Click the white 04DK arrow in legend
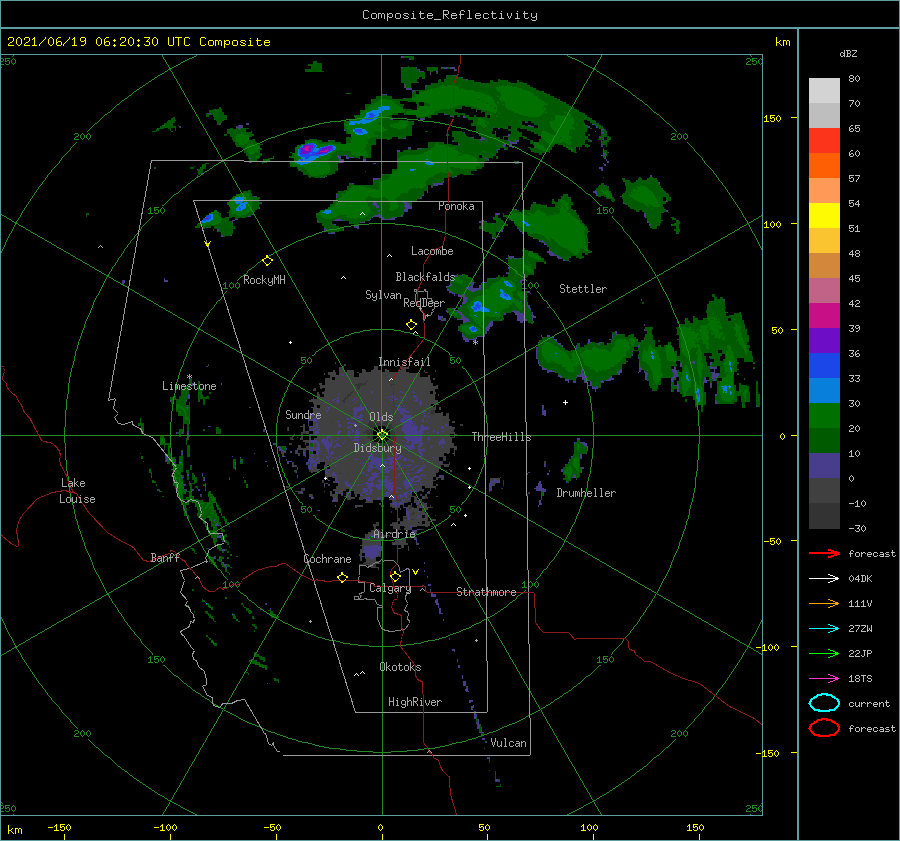The height and width of the screenshot is (841, 900). pyautogui.click(x=824, y=578)
